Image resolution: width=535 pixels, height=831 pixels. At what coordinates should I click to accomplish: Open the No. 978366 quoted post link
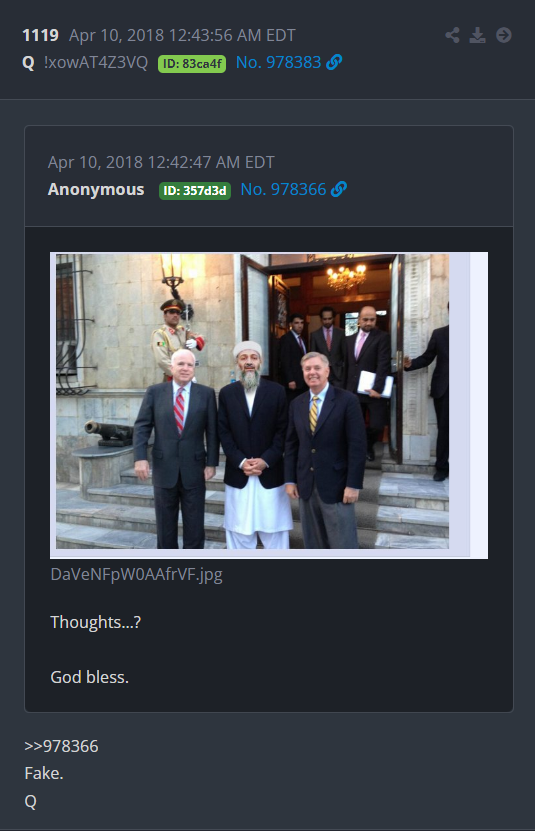(x=283, y=189)
